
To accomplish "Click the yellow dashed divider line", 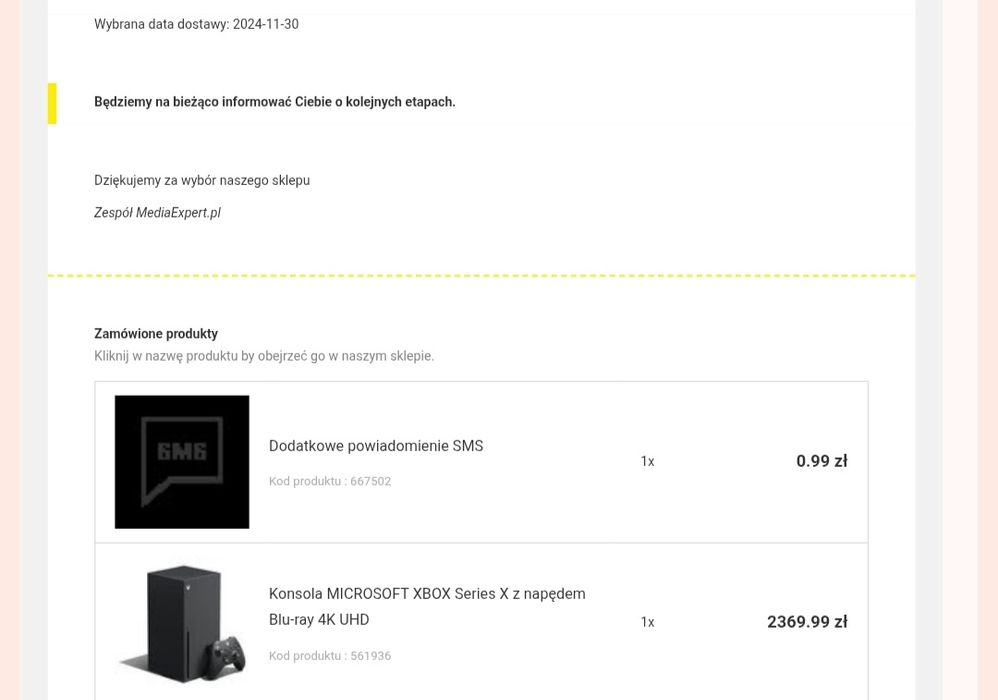I will pos(481,275).
